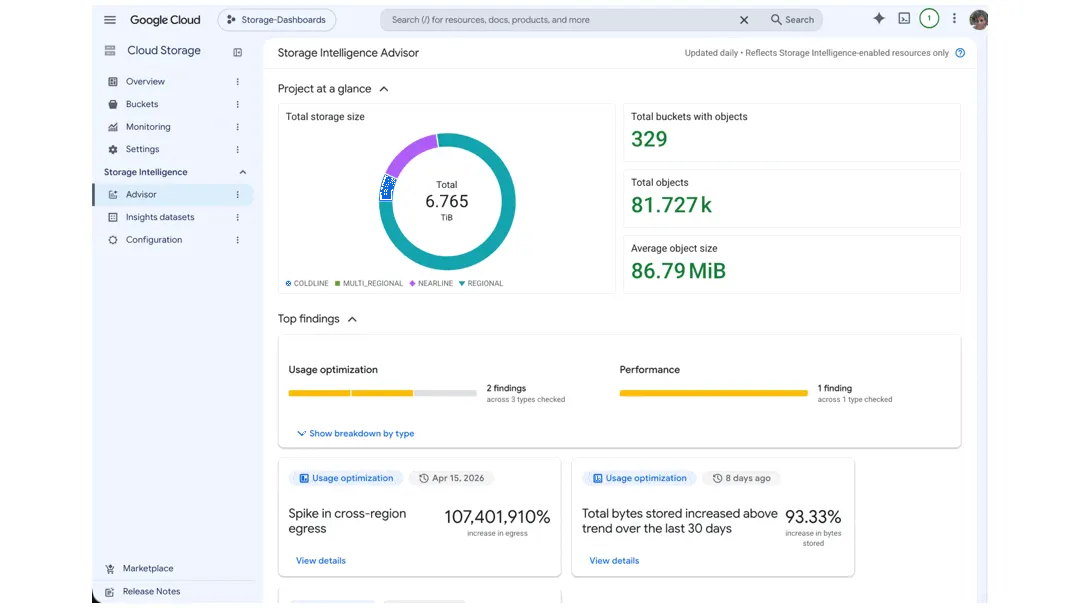
Task: Click Usage optimization chip on bytes stored card
Action: [x=640, y=479]
